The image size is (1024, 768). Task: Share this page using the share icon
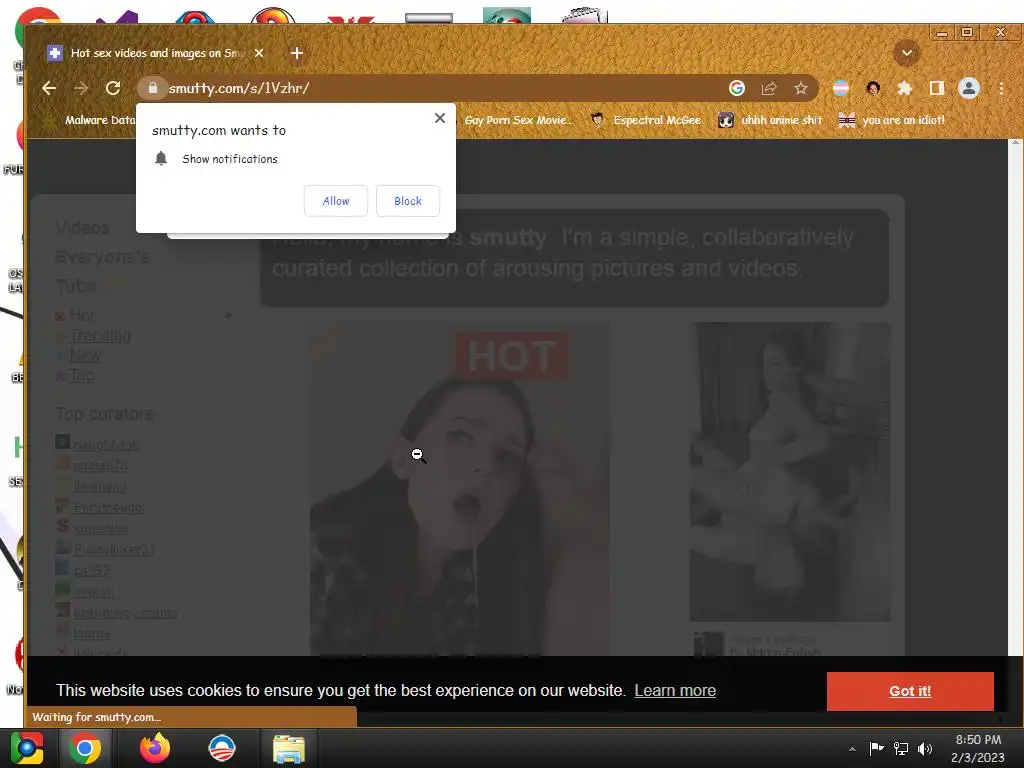[x=769, y=88]
